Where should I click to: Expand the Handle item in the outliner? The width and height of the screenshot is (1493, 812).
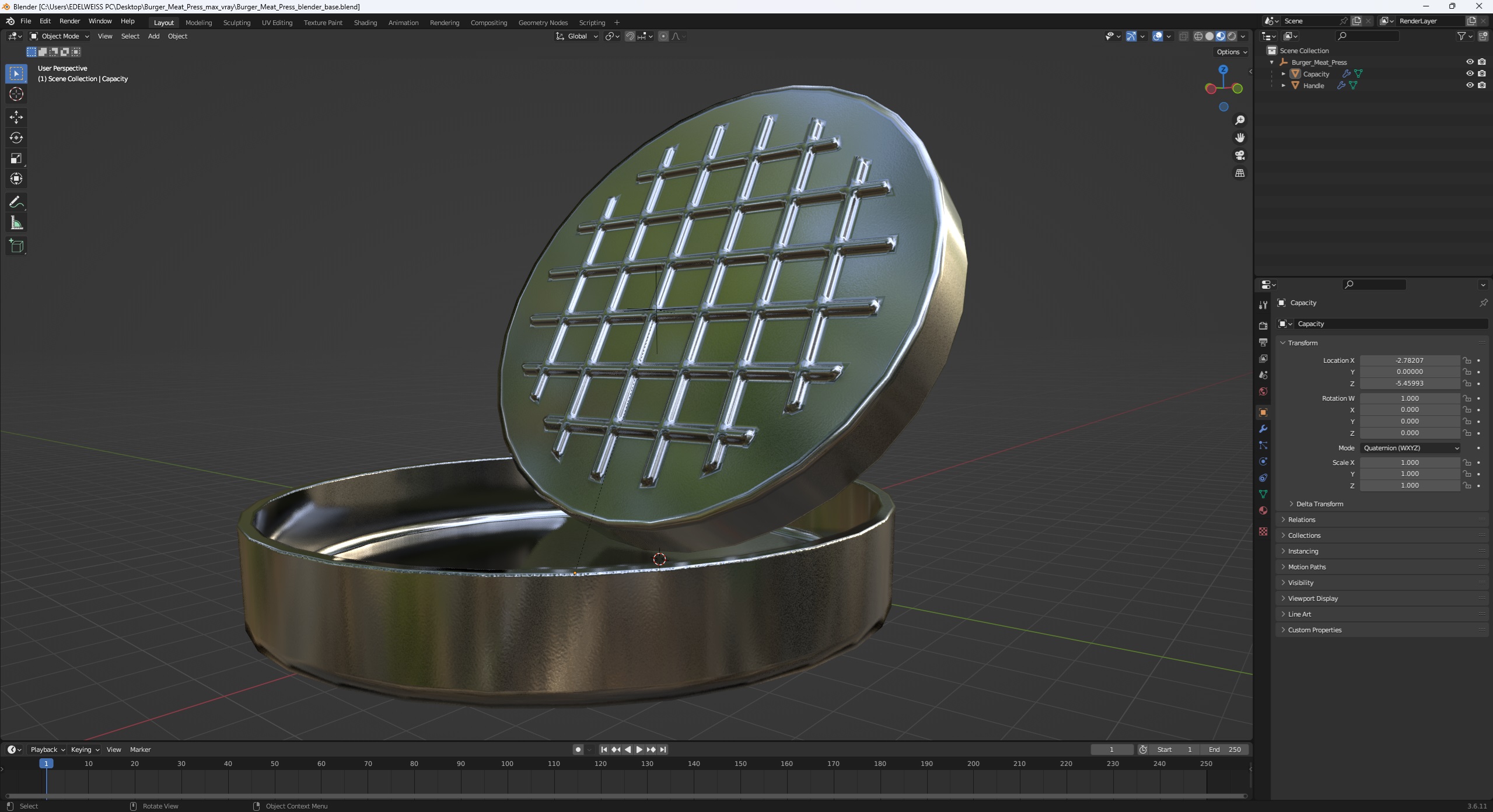1284,86
